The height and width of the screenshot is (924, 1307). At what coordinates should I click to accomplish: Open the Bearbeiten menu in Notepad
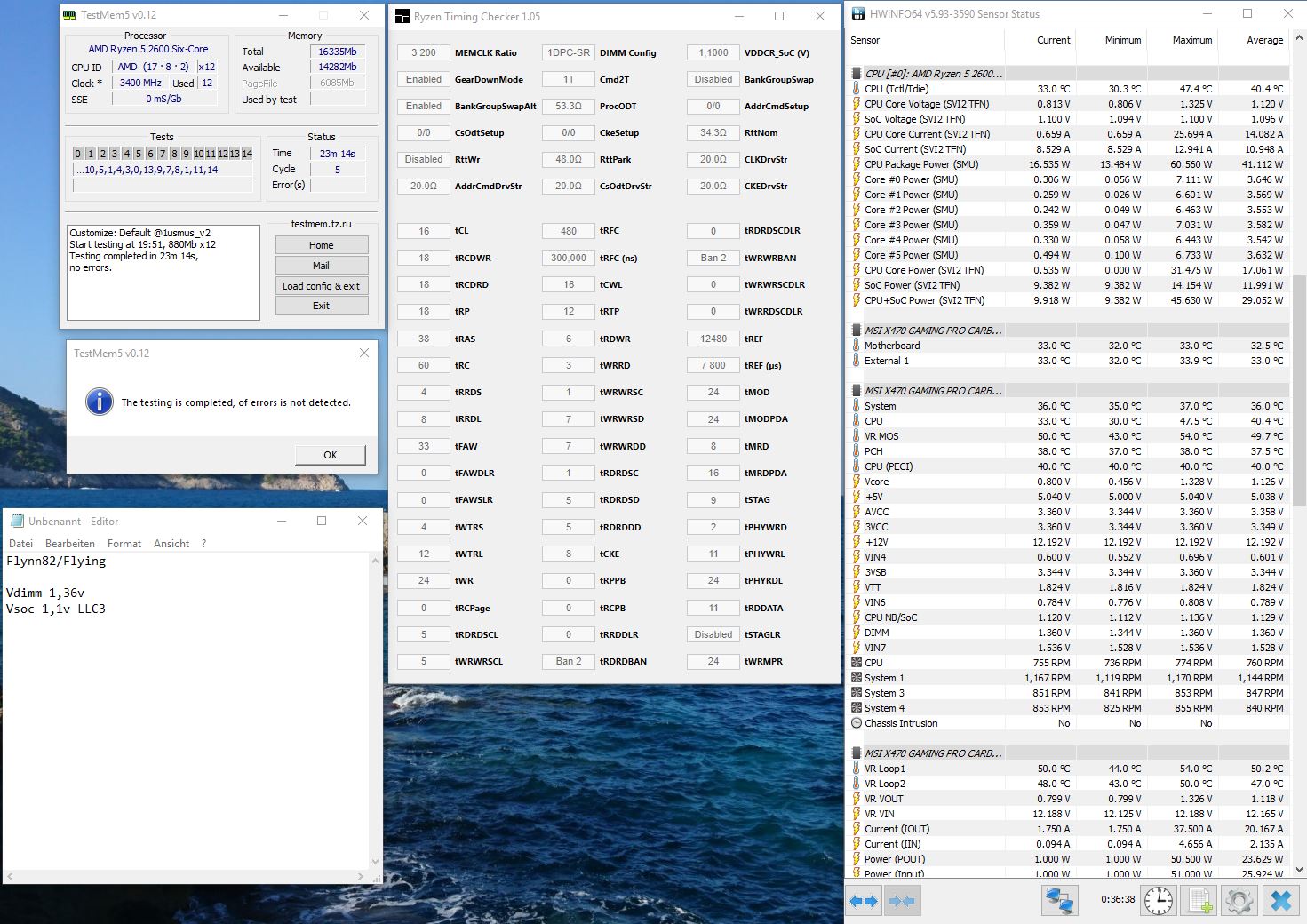[x=70, y=544]
